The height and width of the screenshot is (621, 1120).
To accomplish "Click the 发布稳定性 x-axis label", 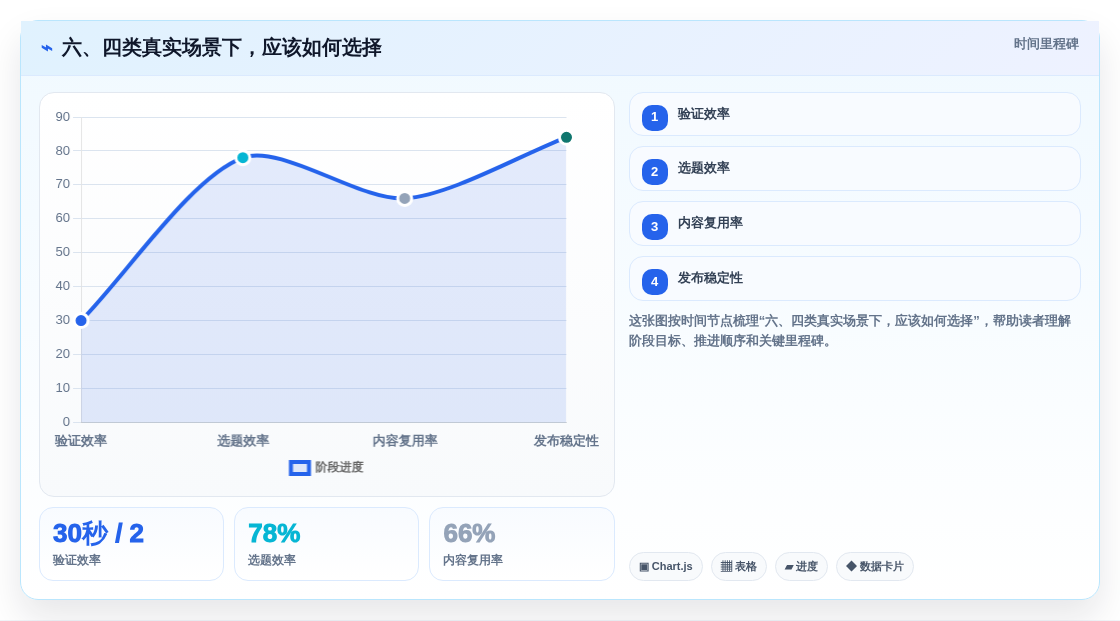I will click(566, 441).
